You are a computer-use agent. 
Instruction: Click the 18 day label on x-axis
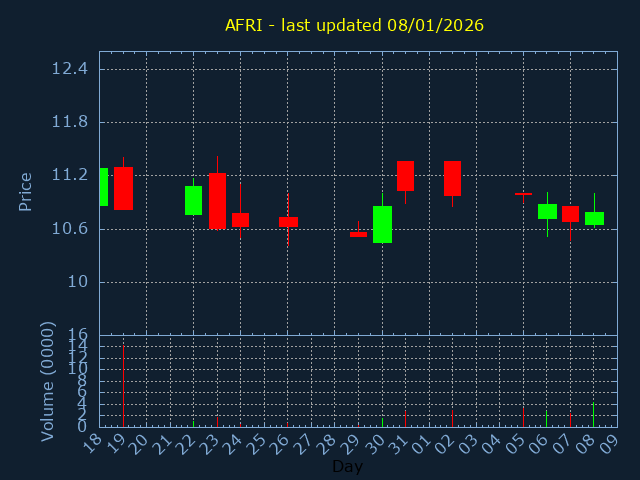pos(95,445)
